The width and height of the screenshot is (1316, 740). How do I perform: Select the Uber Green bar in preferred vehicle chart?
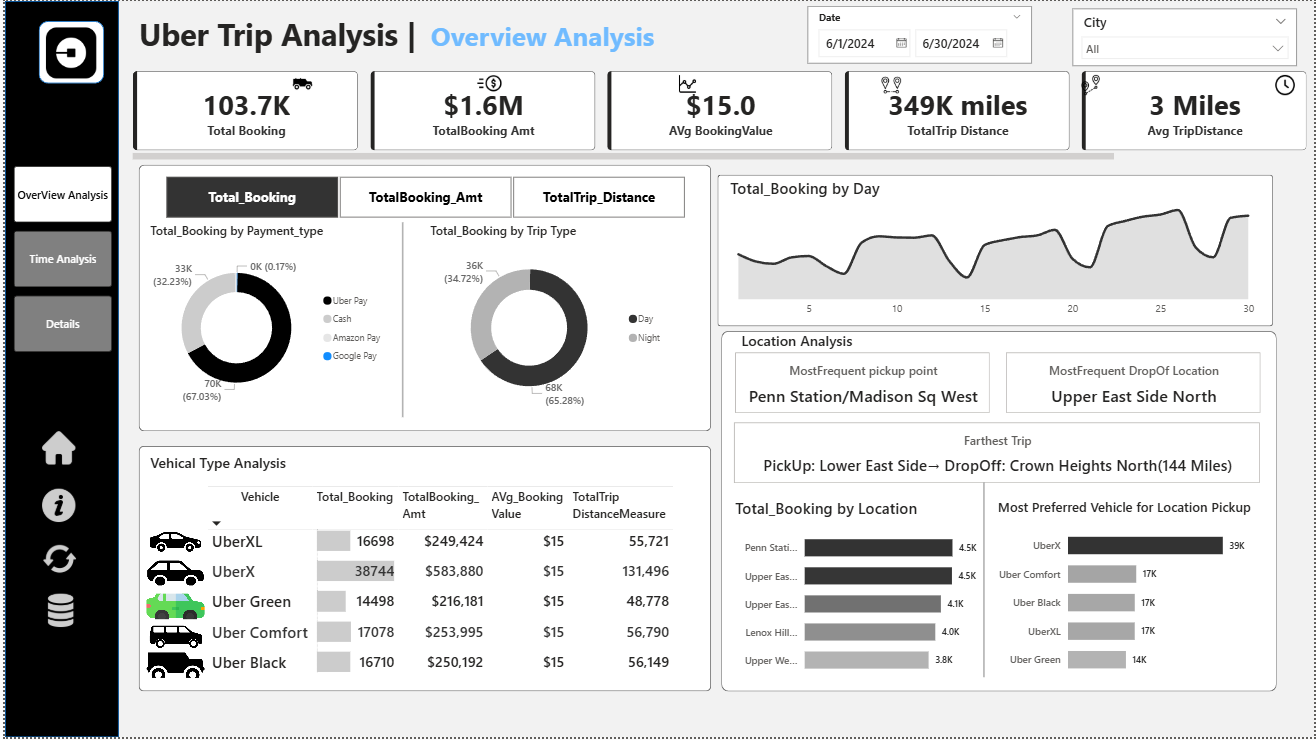pos(1096,659)
